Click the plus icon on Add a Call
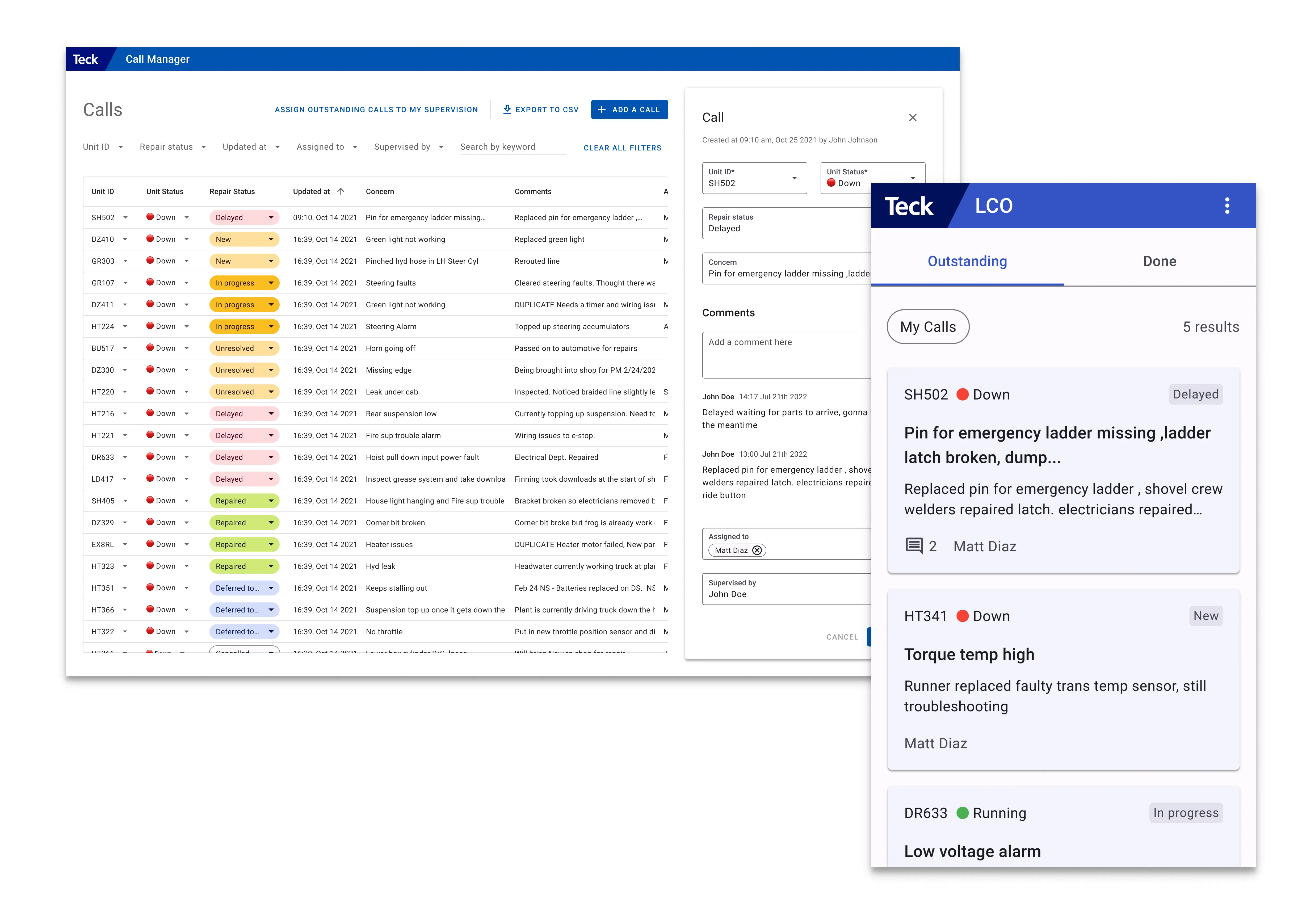This screenshot has width=1302, height=924. pos(601,109)
